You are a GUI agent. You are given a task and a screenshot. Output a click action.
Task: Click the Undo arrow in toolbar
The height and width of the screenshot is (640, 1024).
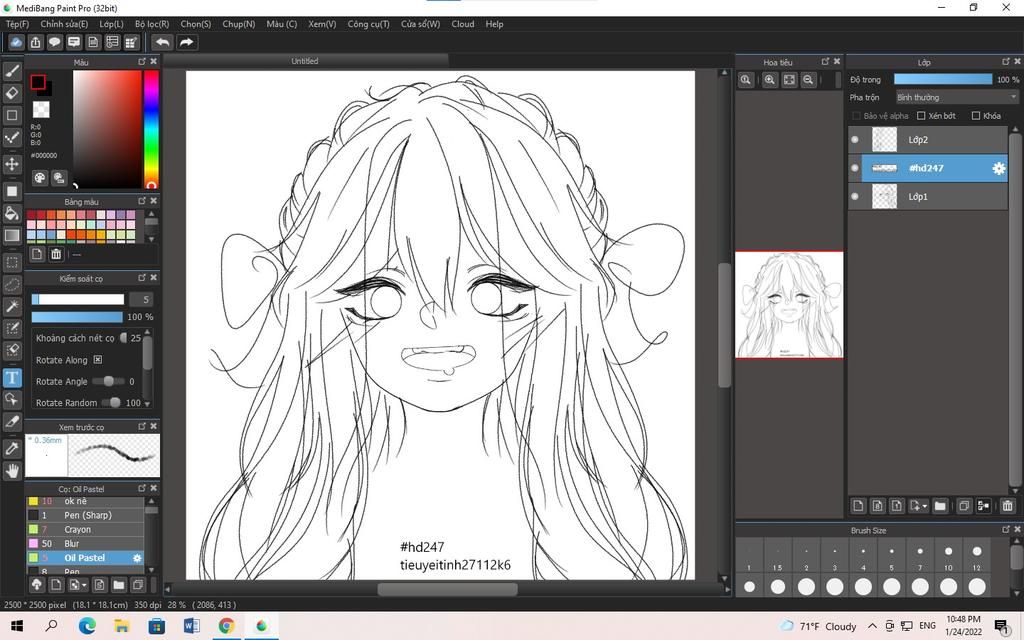coord(162,42)
